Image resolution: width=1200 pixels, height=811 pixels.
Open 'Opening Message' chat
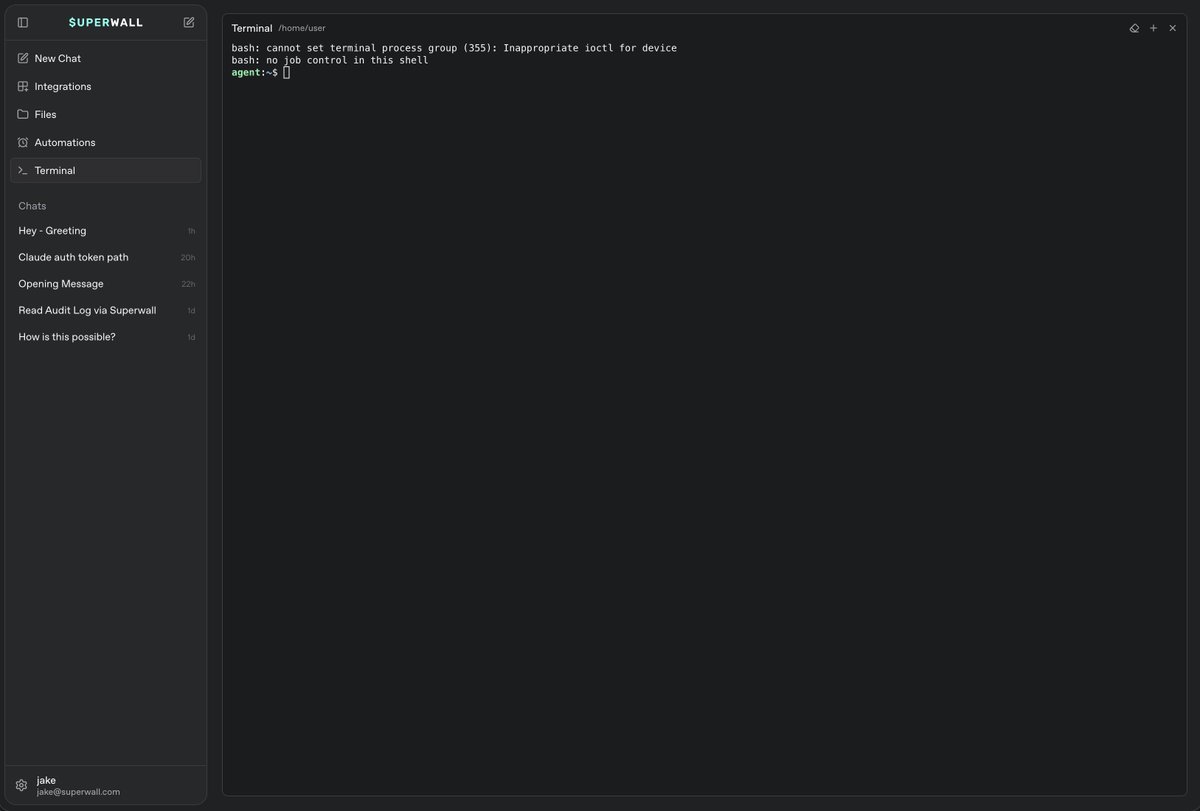pos(106,284)
